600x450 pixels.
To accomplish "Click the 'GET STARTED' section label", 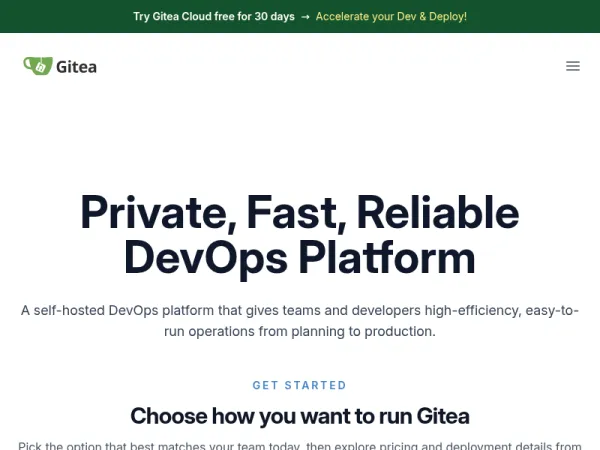I will pos(300,385).
